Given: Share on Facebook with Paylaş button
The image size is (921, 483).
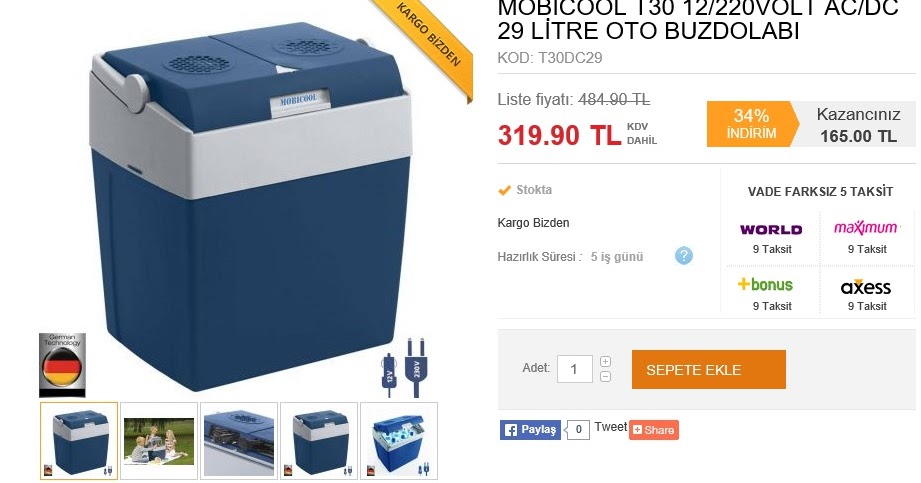Looking at the screenshot, I should click(530, 430).
